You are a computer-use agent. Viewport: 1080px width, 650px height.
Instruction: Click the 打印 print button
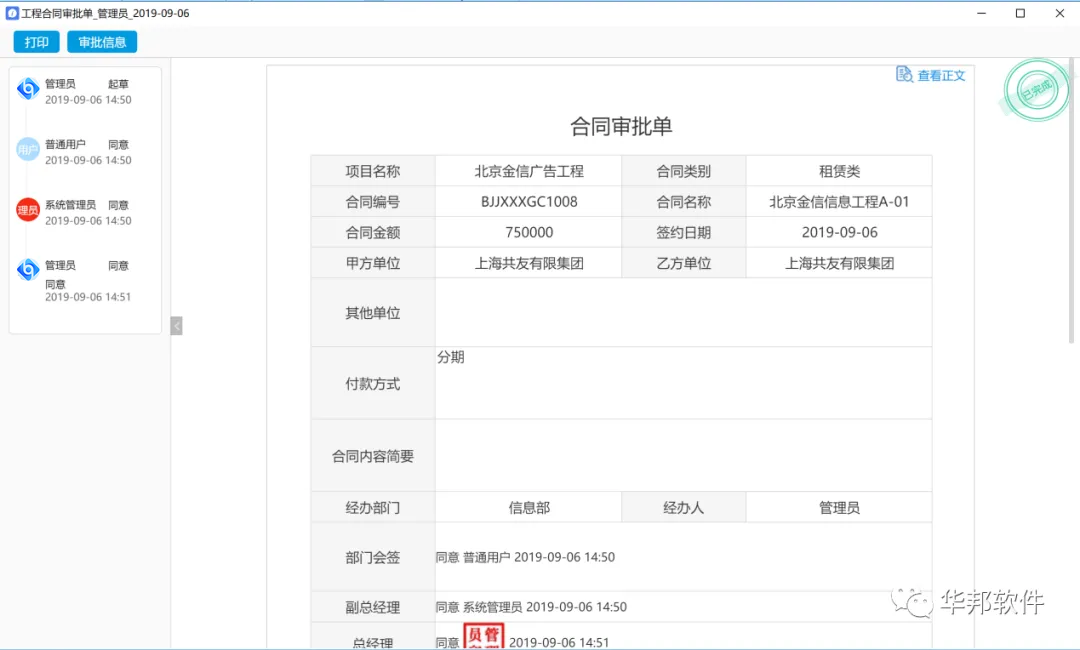(x=36, y=42)
